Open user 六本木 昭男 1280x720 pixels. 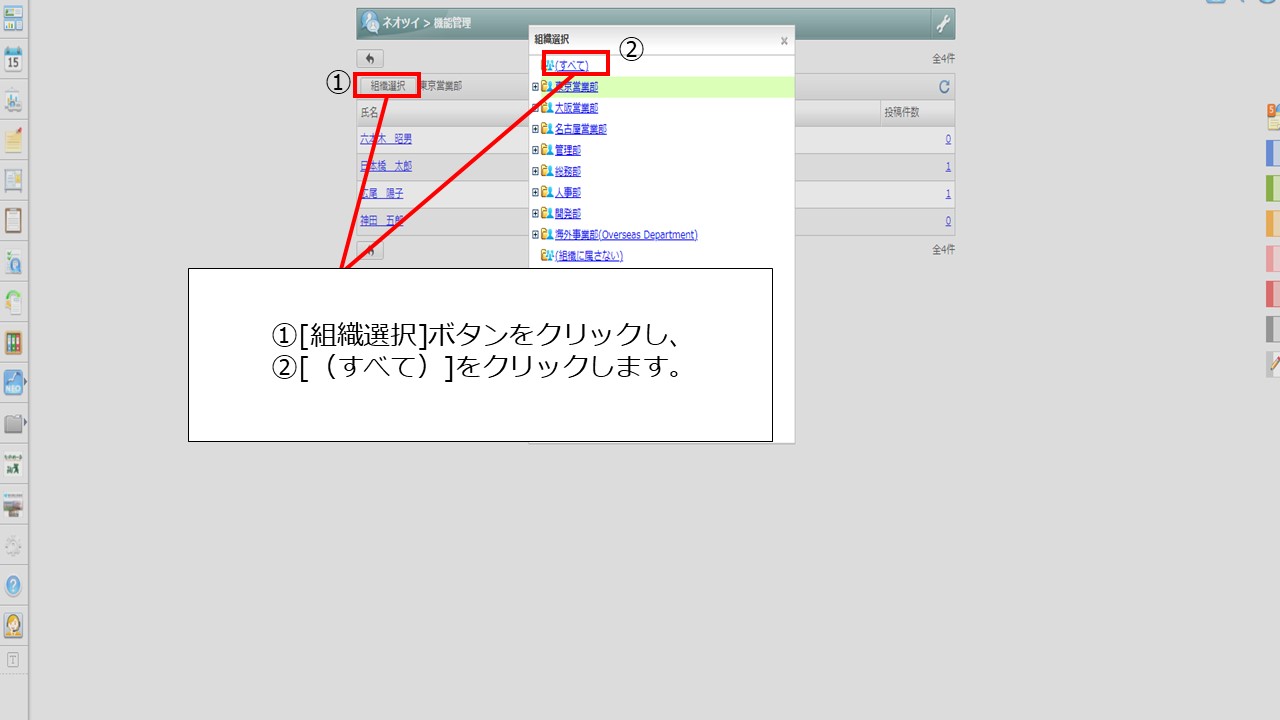pyautogui.click(x=386, y=139)
